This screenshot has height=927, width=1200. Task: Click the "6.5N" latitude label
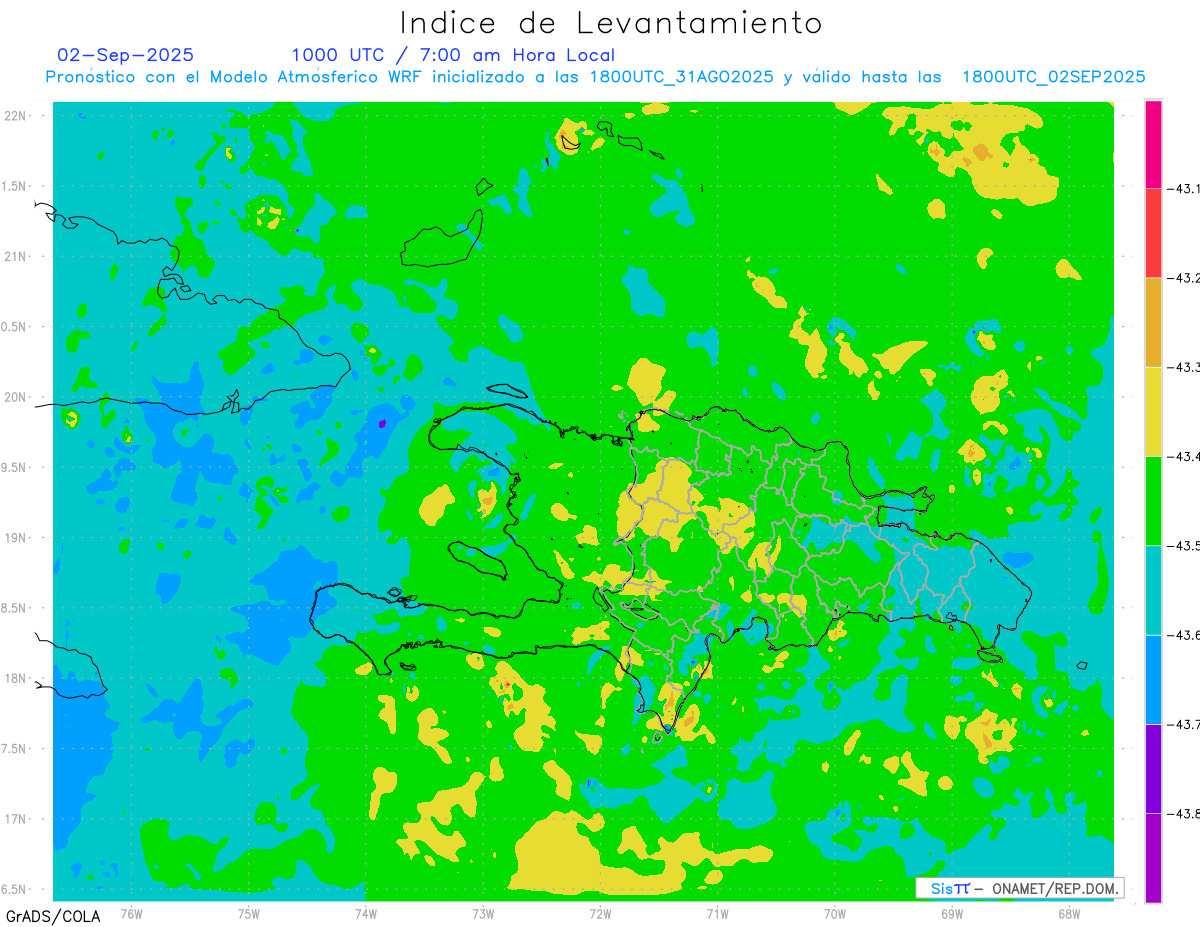(x=14, y=889)
